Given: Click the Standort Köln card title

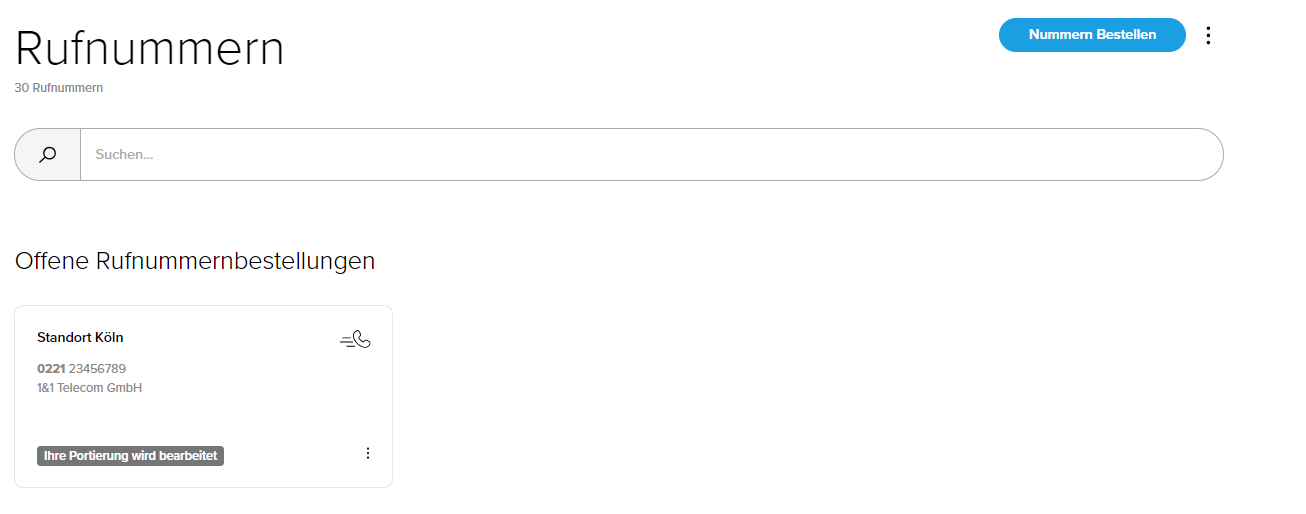Looking at the screenshot, I should point(80,337).
